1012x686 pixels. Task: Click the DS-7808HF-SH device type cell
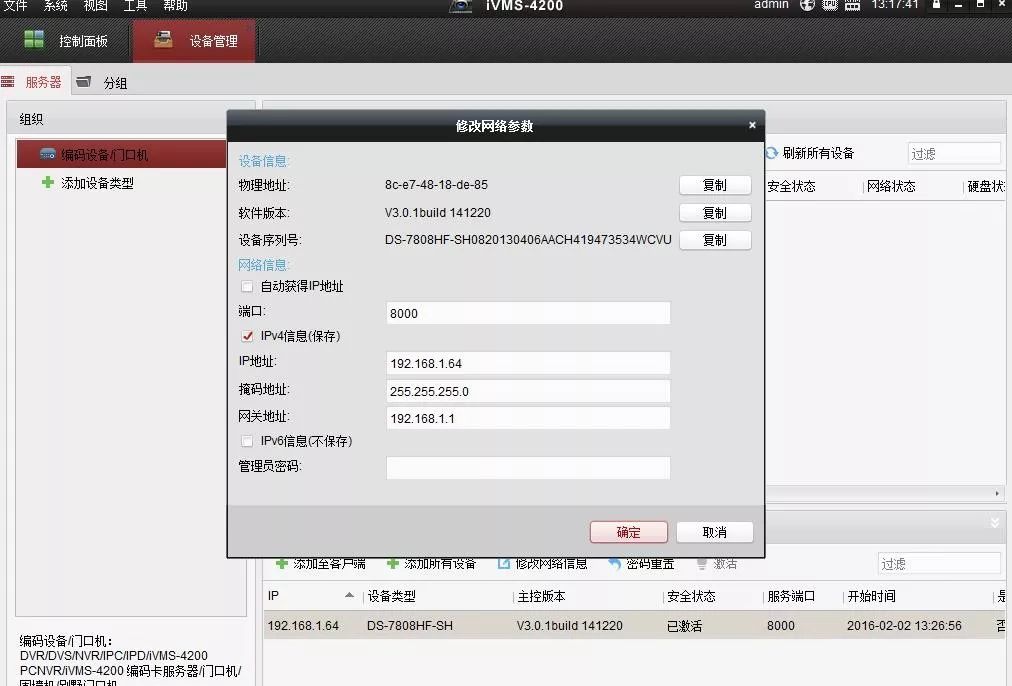[x=410, y=625]
